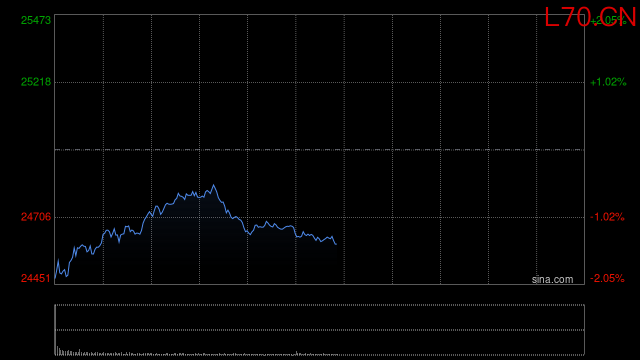Select the +1.02% percentage label

tap(608, 82)
